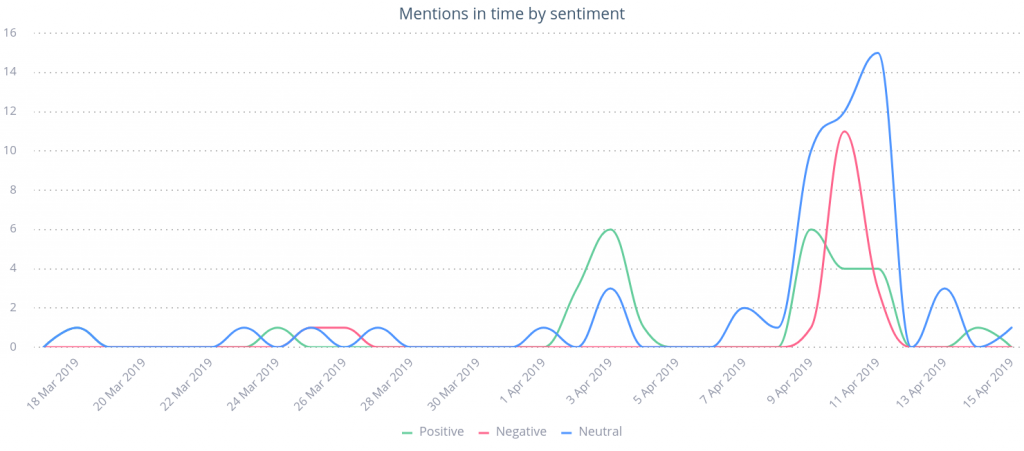Click the pink Negative legend line marker
Image resolution: width=1024 pixels, height=451 pixels.
pyautogui.click(x=486, y=432)
